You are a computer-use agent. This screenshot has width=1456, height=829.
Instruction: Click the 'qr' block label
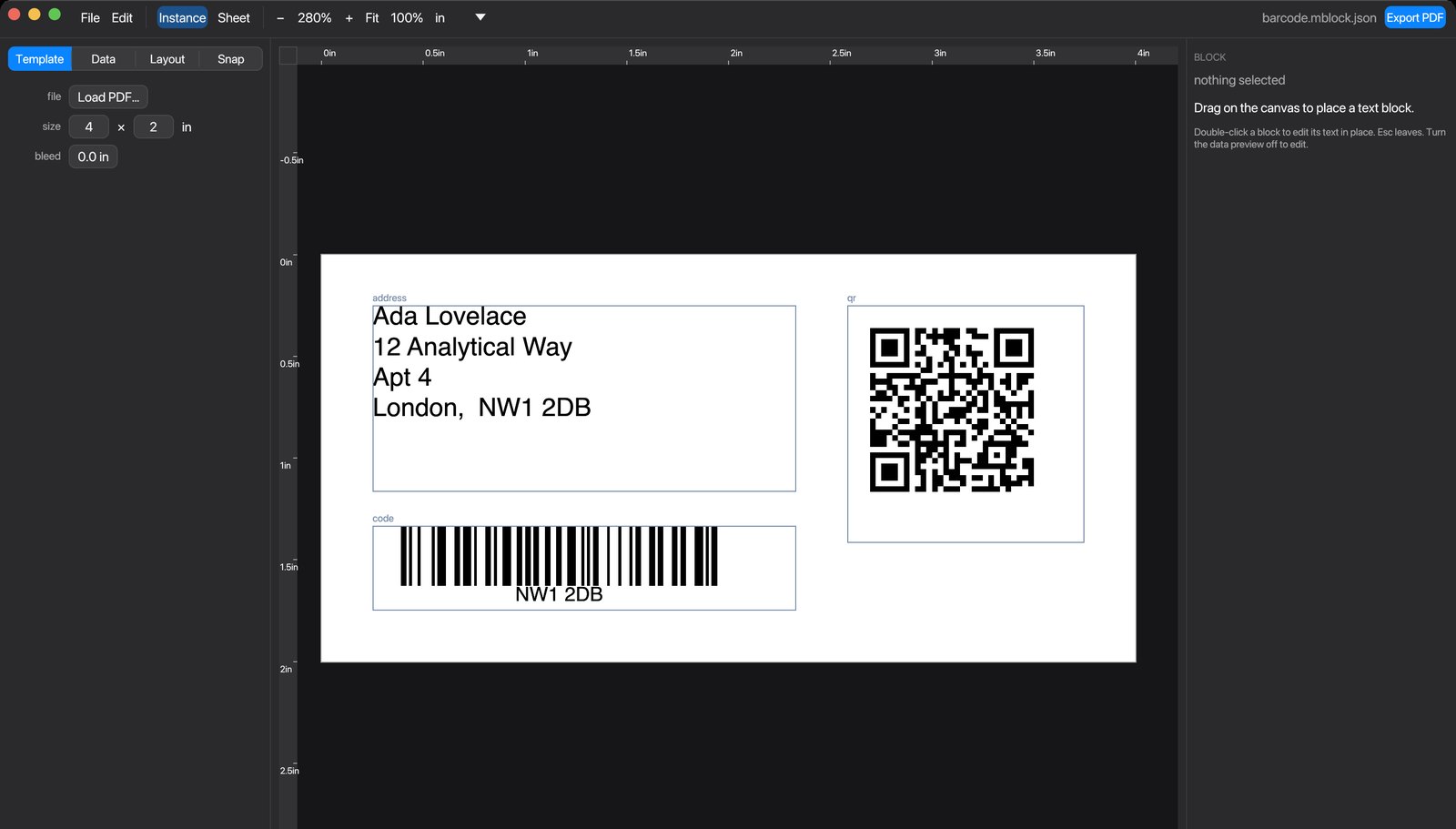pos(852,298)
